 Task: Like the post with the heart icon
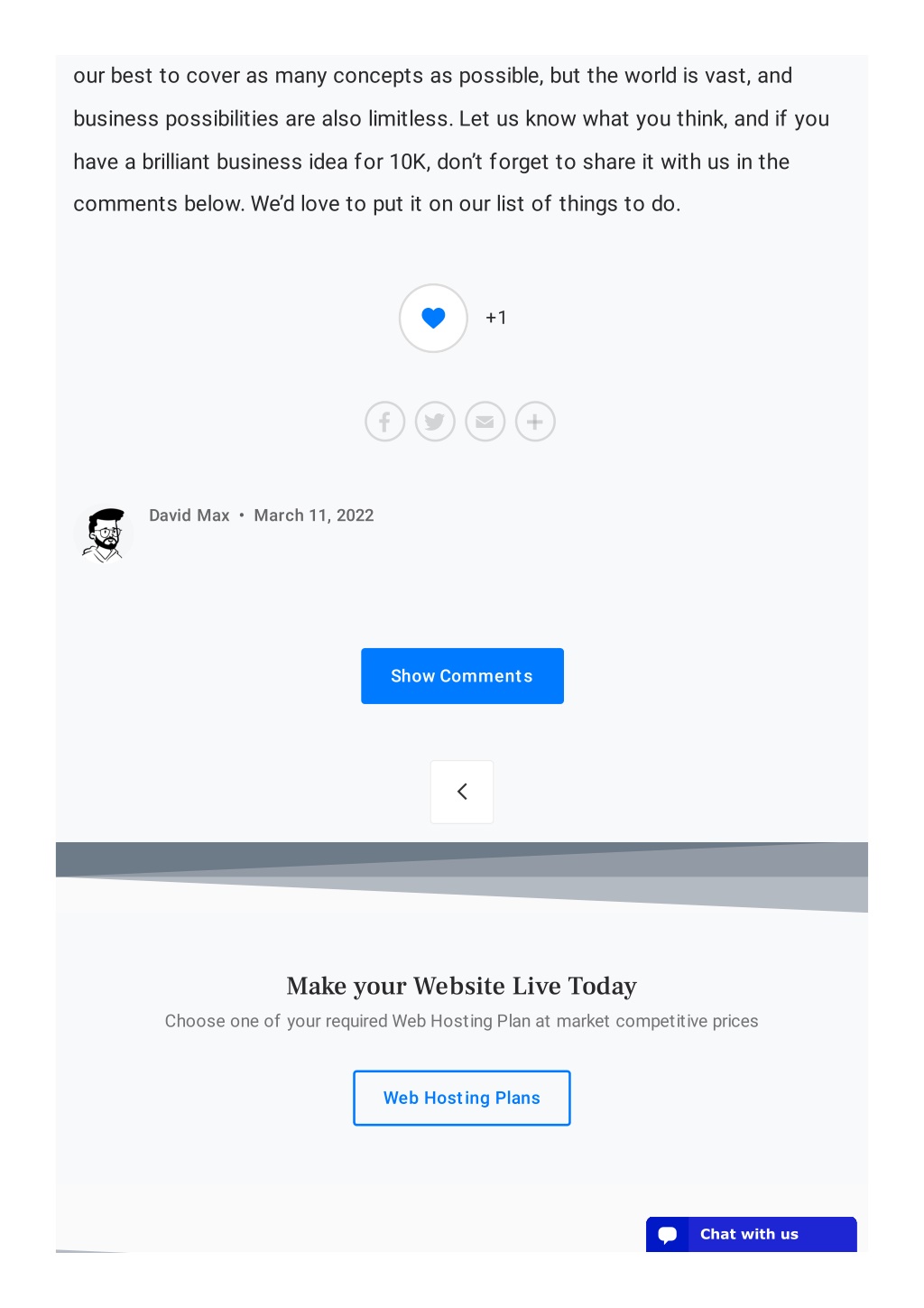(433, 318)
